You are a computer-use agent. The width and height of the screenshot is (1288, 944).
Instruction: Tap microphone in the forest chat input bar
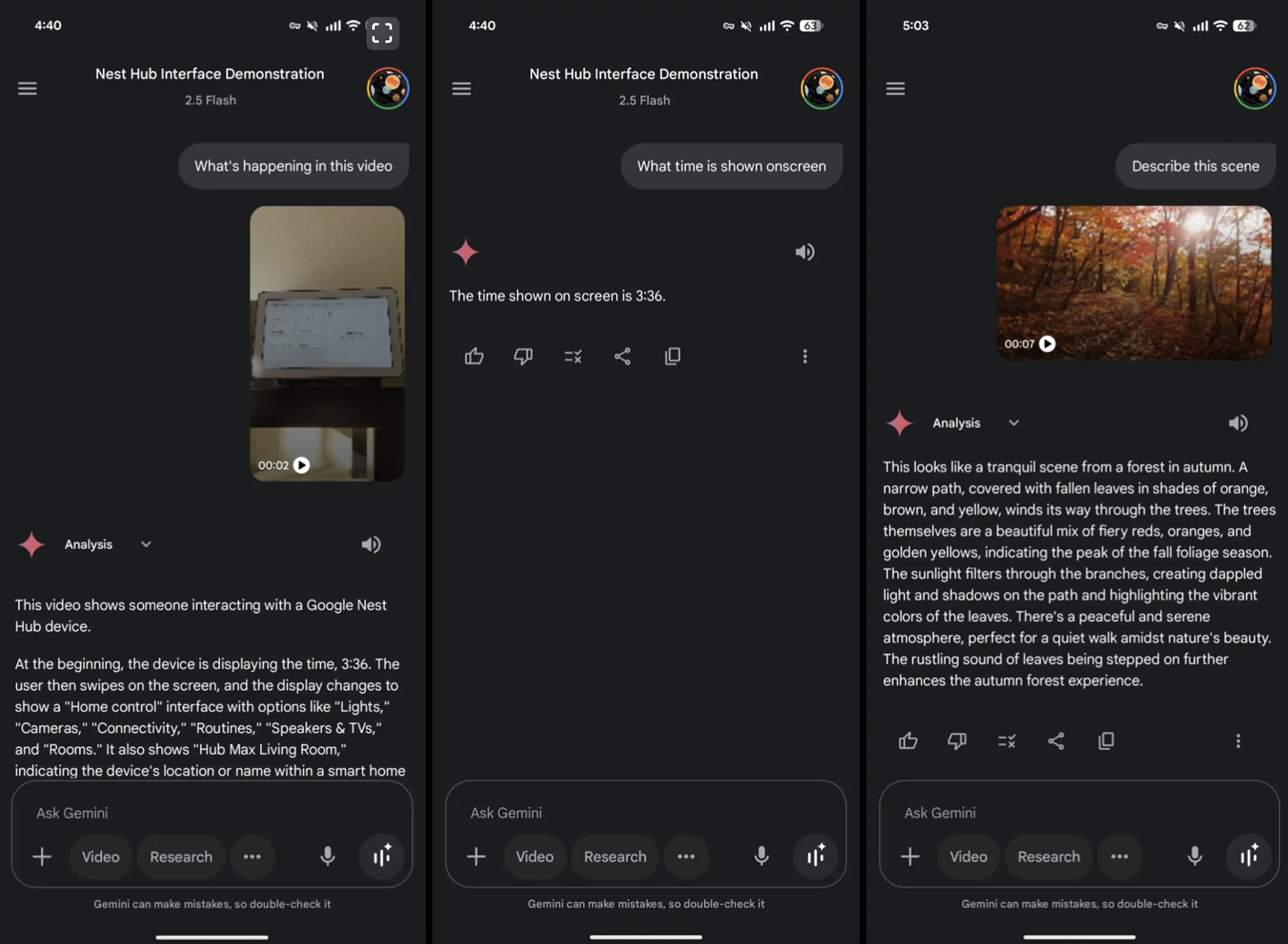1194,856
